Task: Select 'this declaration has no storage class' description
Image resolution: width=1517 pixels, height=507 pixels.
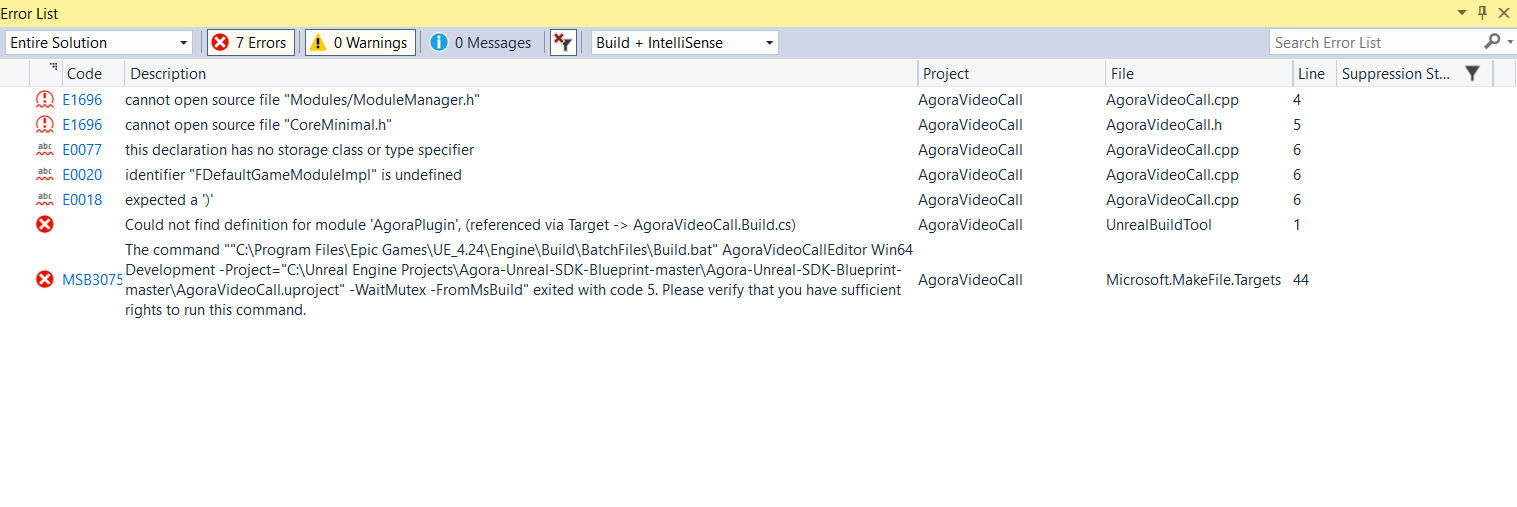Action: [299, 150]
